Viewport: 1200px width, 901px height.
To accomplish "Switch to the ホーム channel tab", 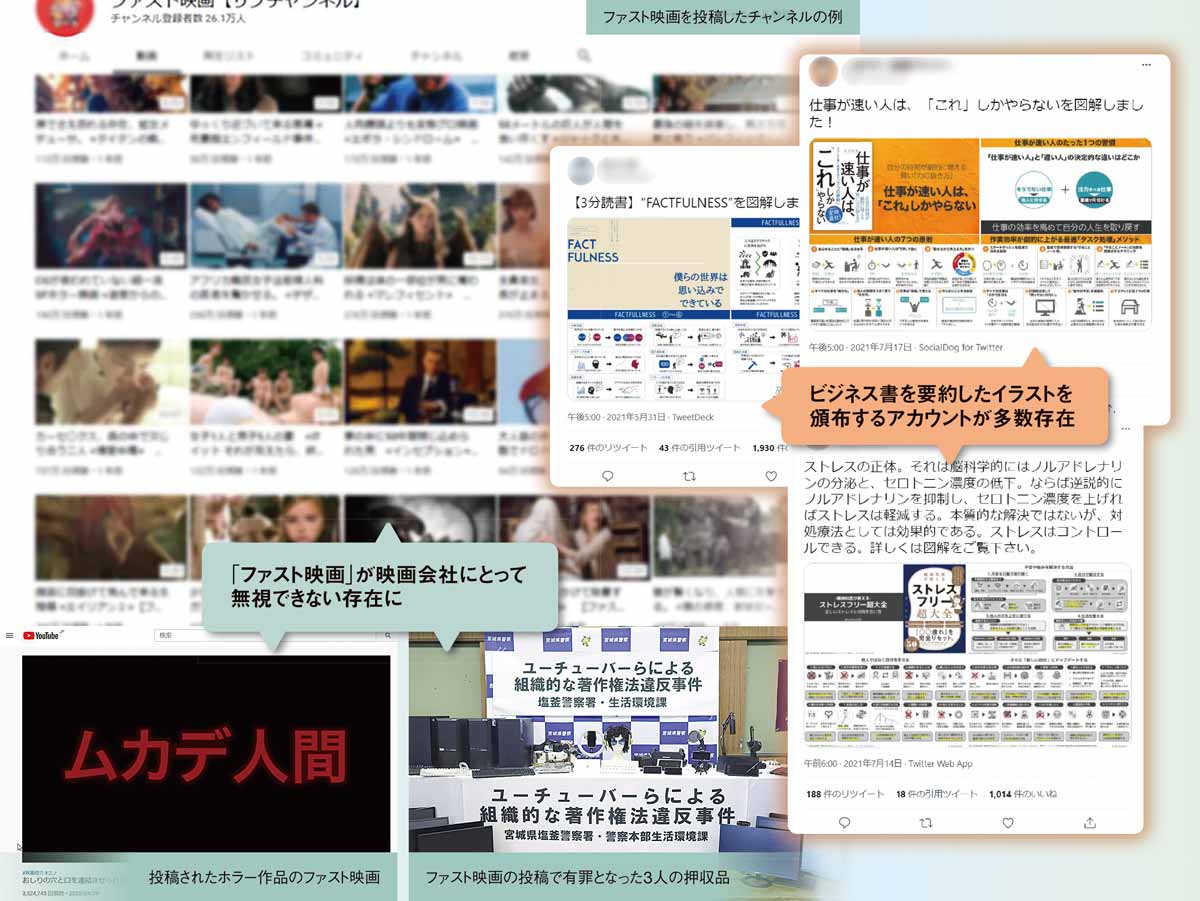I will [73, 56].
